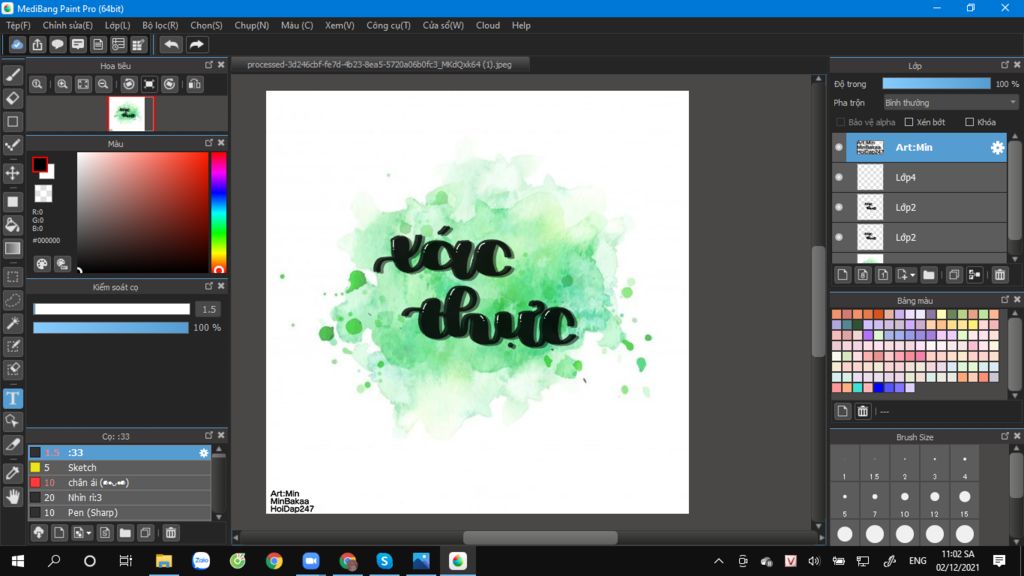This screenshot has width=1024, height=576.
Task: Open the Tệp(F) menu
Action: (18, 25)
